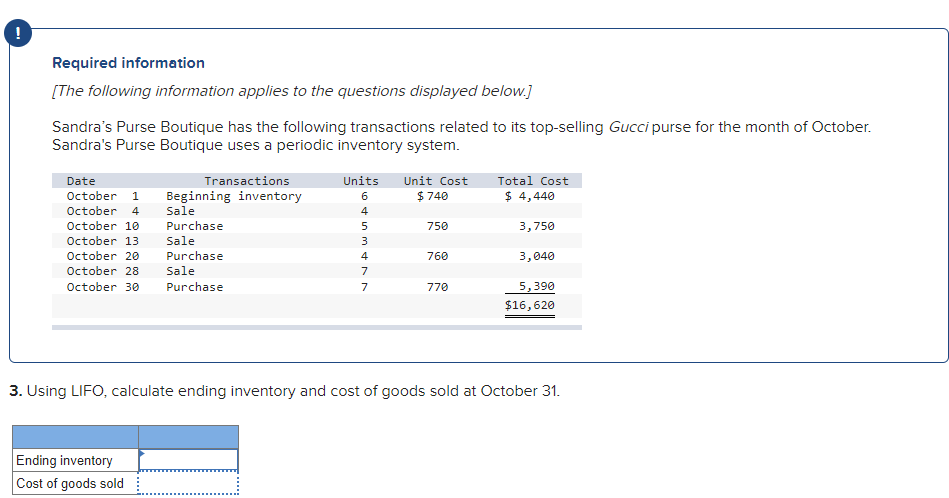The image size is (949, 498).
Task: Click the 5,390 total cost cell
Action: pos(537,286)
